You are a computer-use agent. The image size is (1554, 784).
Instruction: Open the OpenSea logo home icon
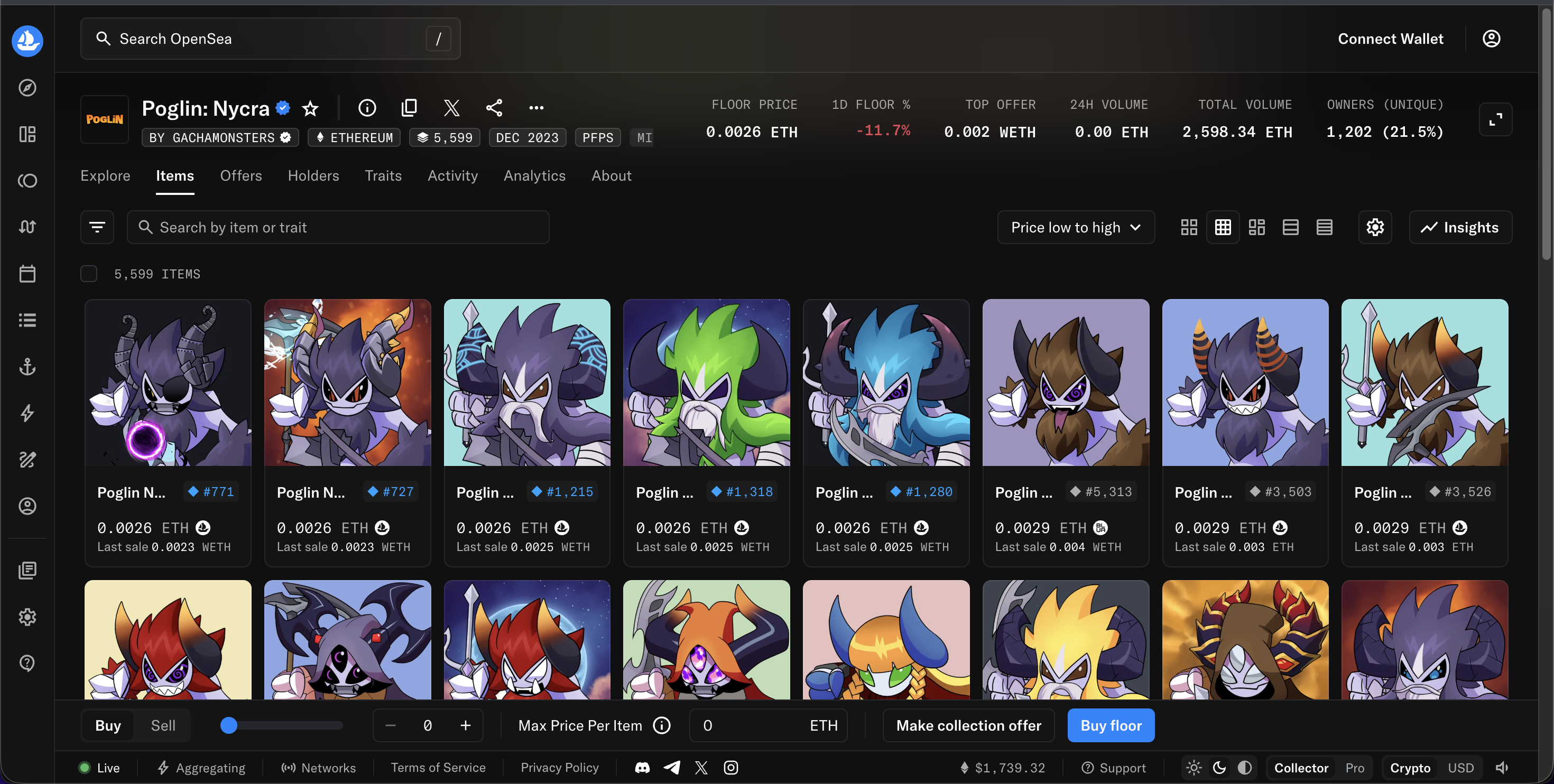click(27, 40)
